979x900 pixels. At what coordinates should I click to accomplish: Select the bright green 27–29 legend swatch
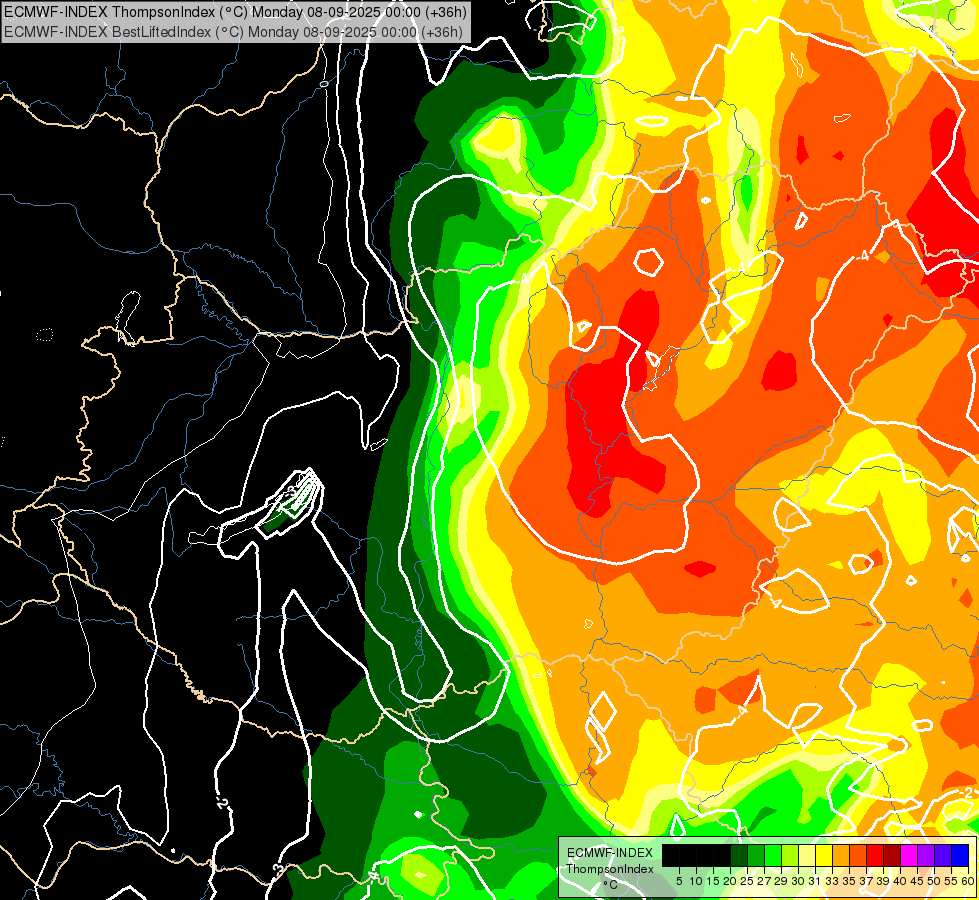pyautogui.click(x=773, y=856)
